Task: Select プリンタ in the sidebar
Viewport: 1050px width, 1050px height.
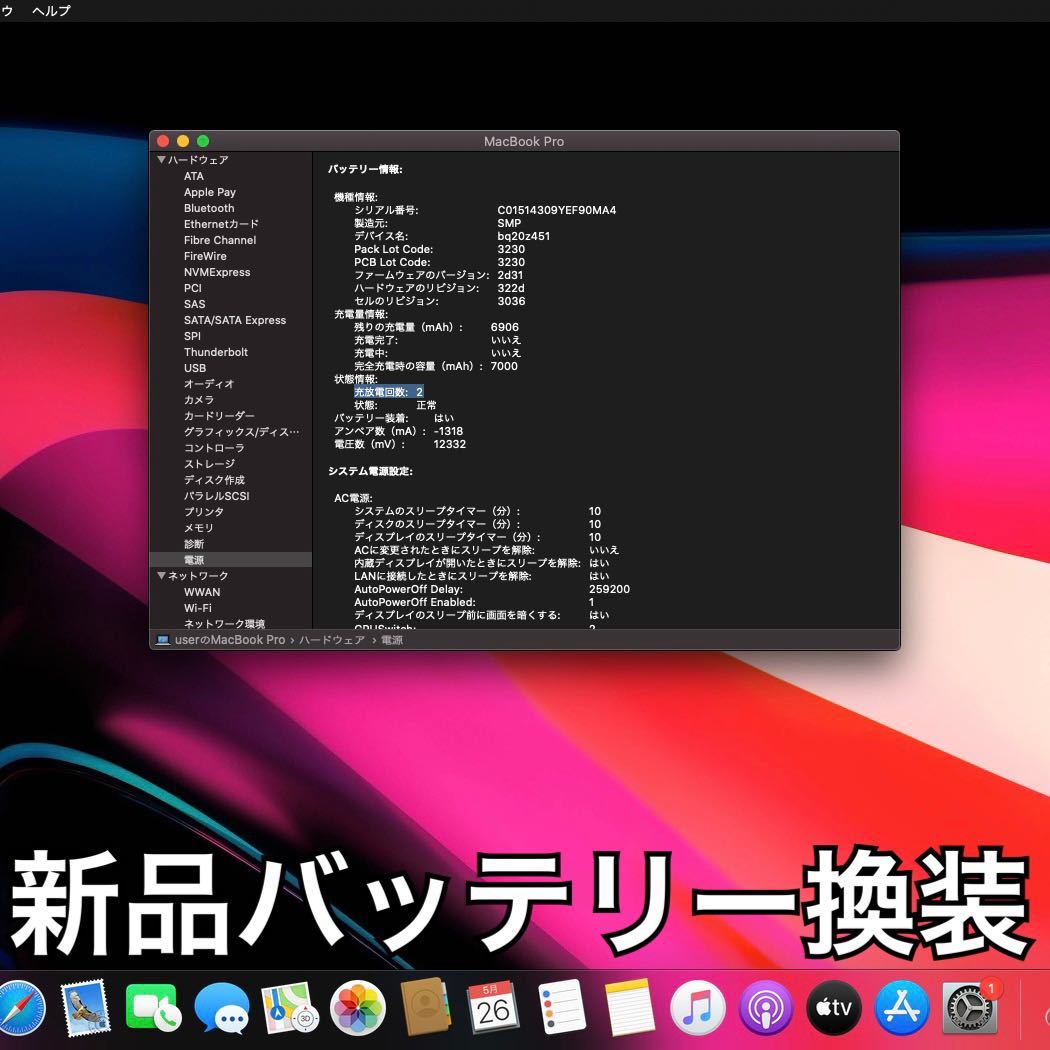Action: point(204,512)
